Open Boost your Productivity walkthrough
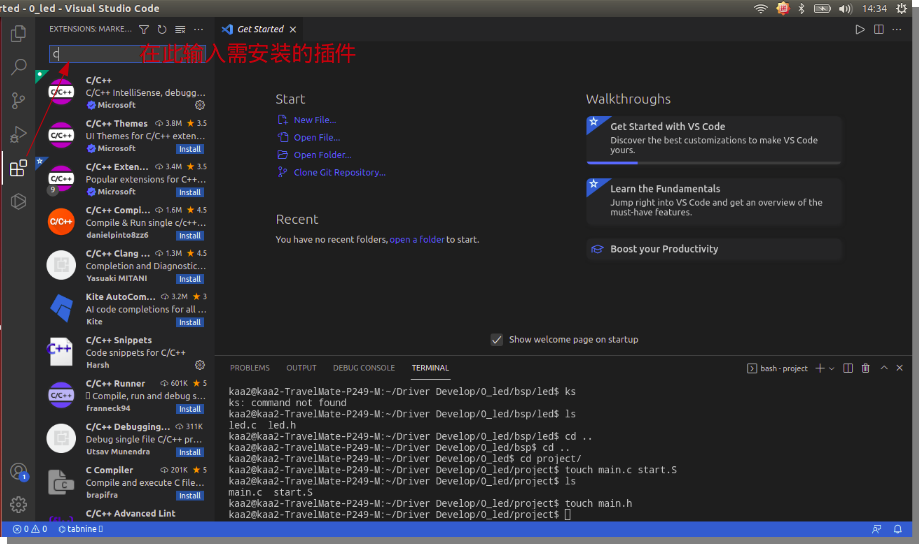919x544 pixels. tap(714, 249)
